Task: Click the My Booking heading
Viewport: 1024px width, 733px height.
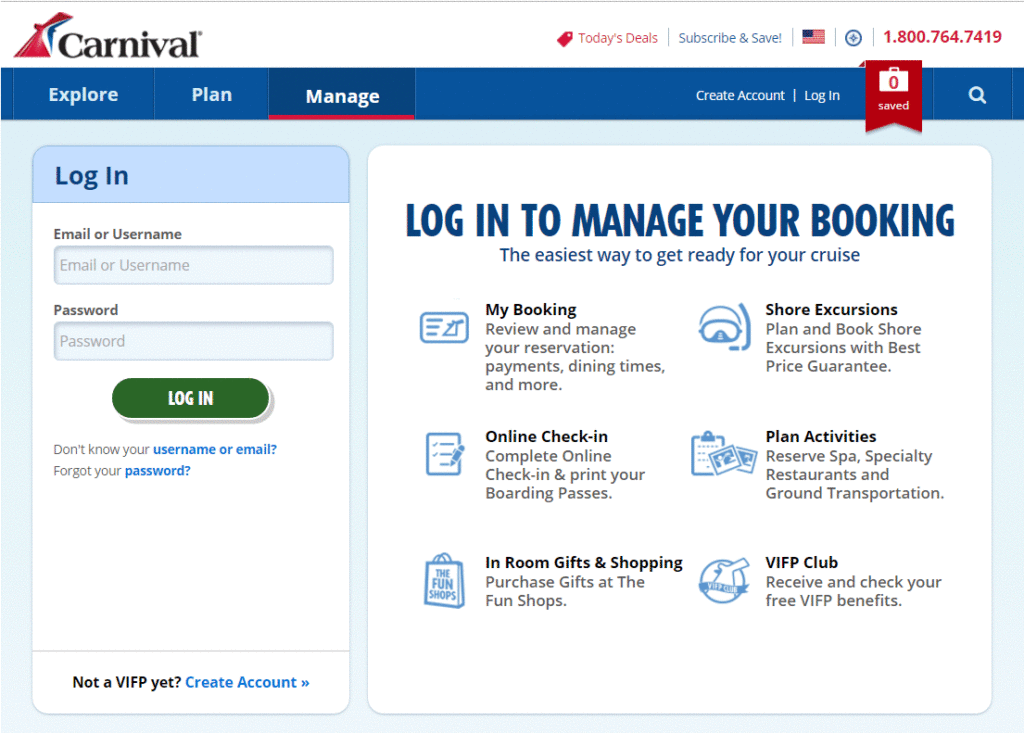Action: pos(530,310)
